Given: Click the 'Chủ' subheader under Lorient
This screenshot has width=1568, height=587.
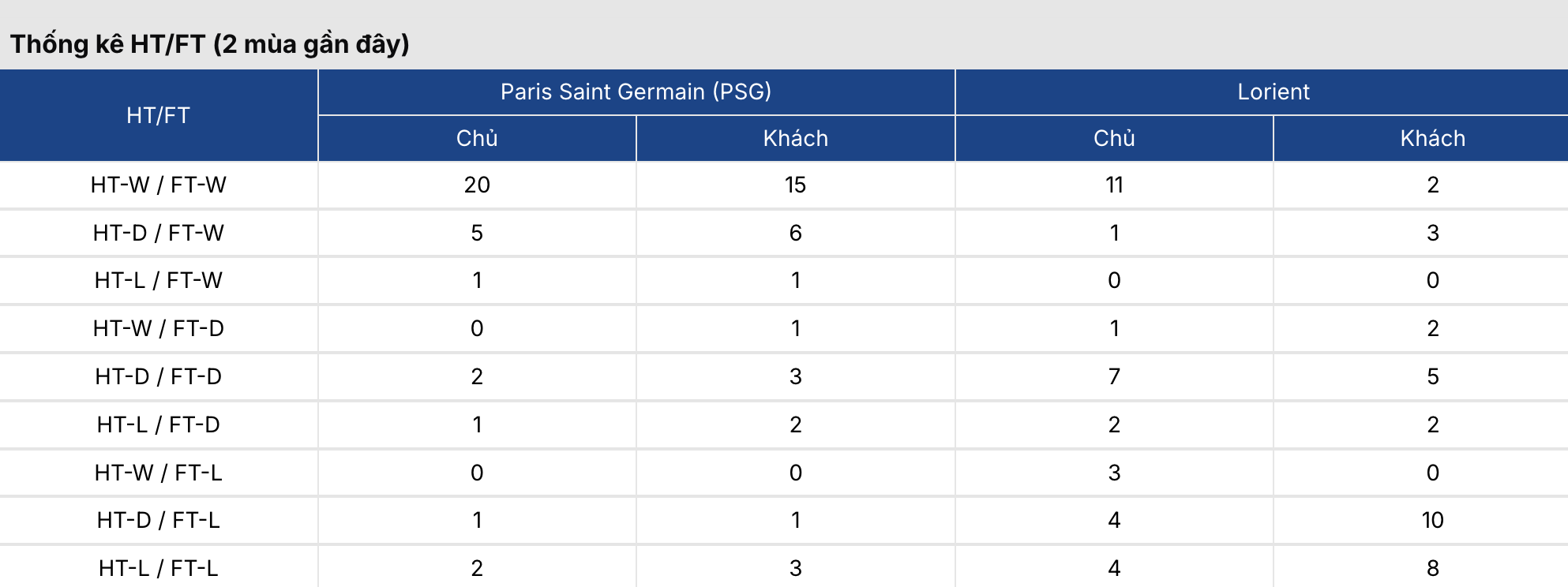Looking at the screenshot, I should (x=1114, y=138).
